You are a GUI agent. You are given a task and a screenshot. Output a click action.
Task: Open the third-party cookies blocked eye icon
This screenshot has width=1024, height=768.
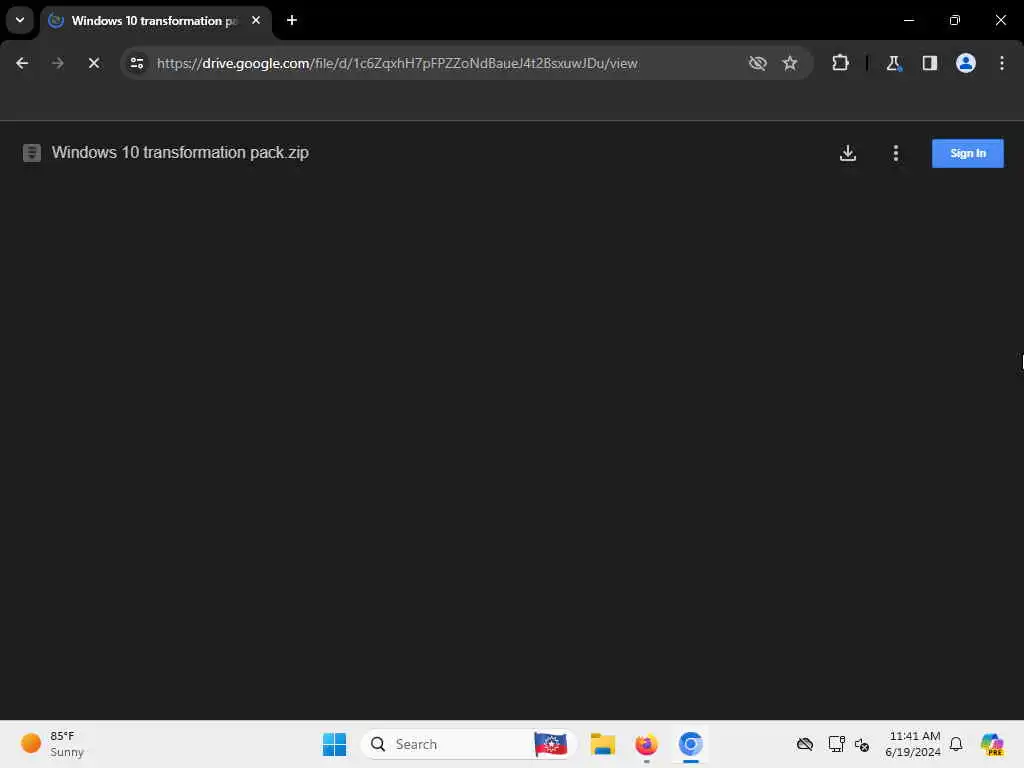[758, 63]
